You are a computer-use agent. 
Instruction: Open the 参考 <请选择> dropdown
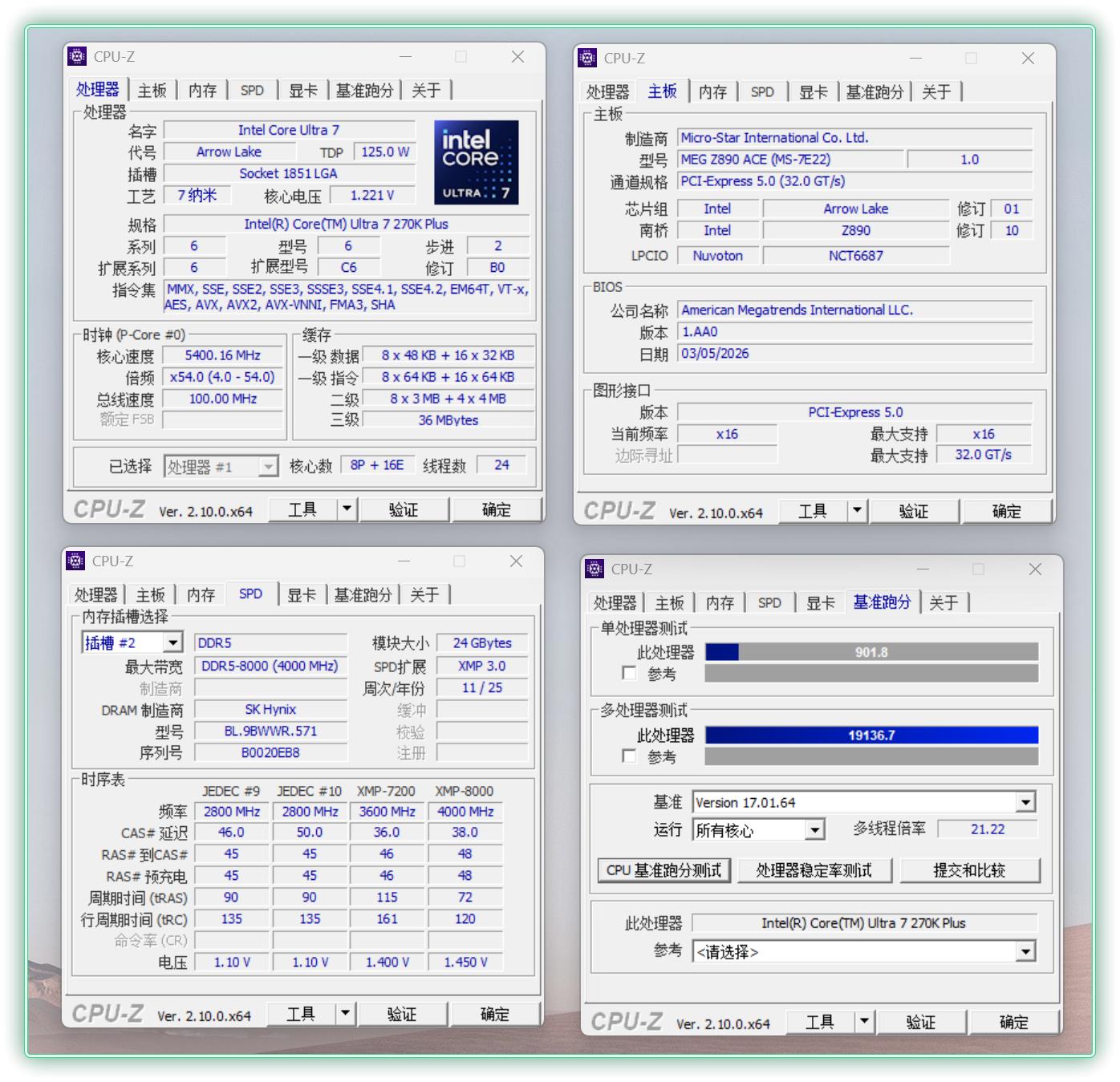point(864,951)
